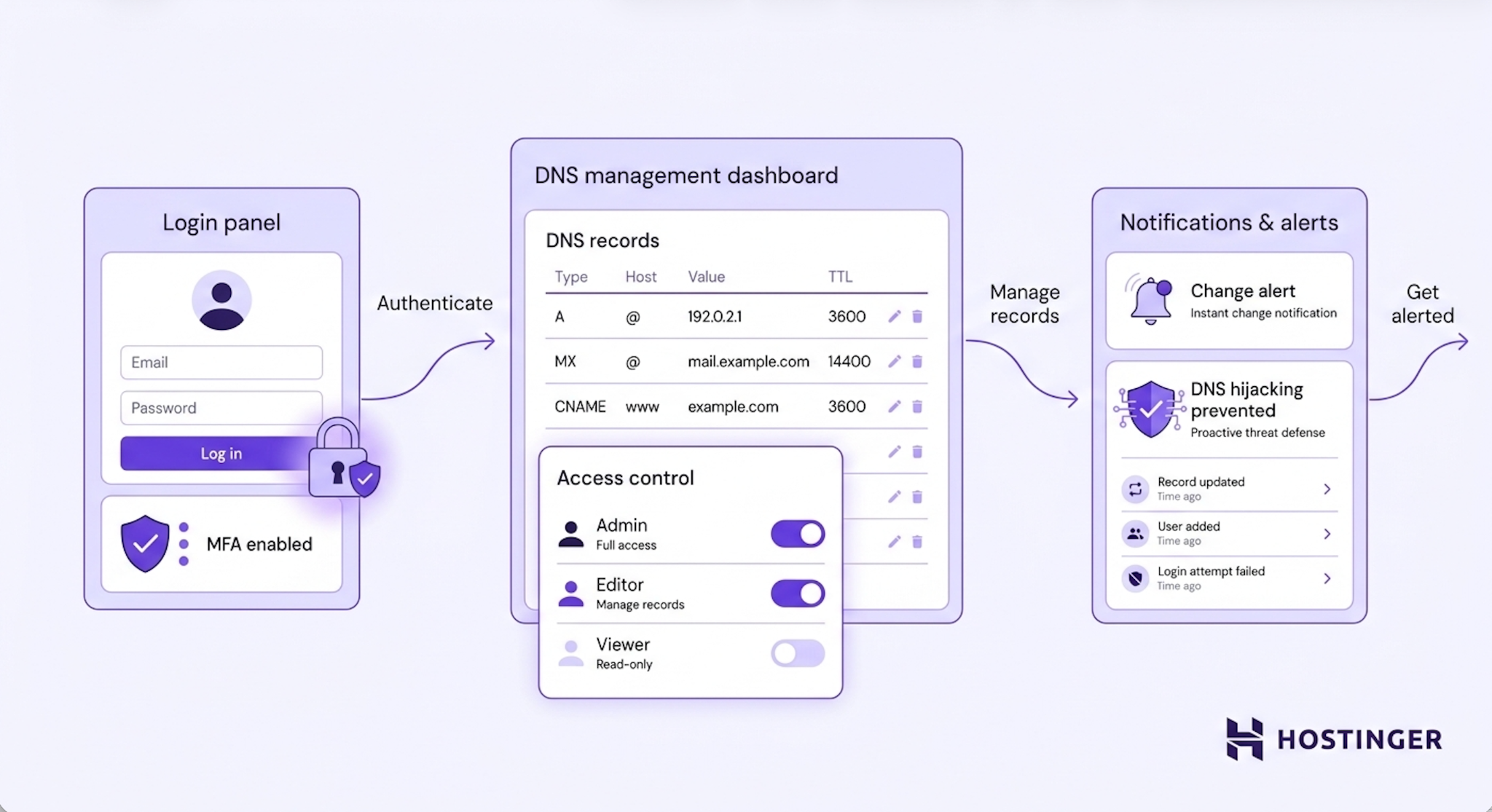Click the TTL column header
This screenshot has width=1492, height=812.
840,277
